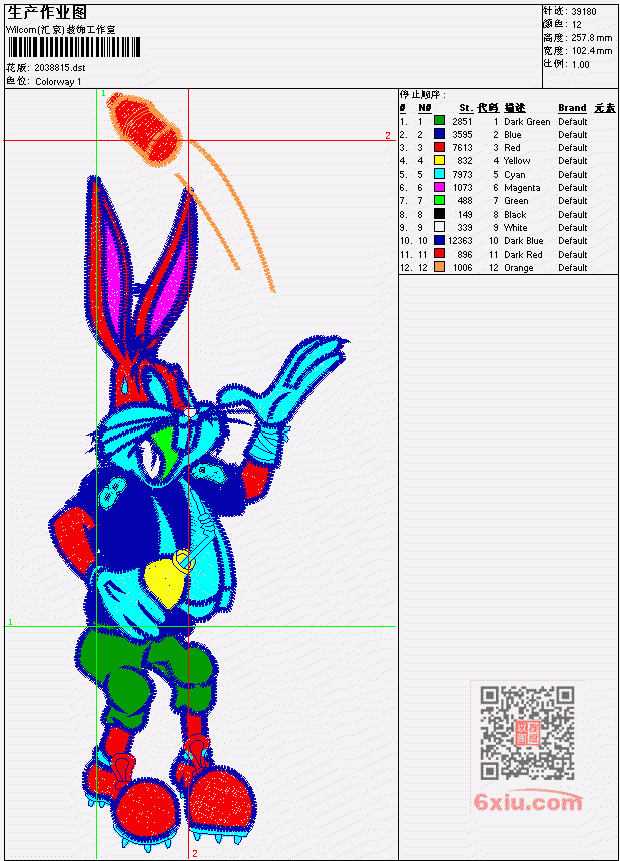Click stitch count 12363
This screenshot has width=620, height=861.
[x=460, y=241]
